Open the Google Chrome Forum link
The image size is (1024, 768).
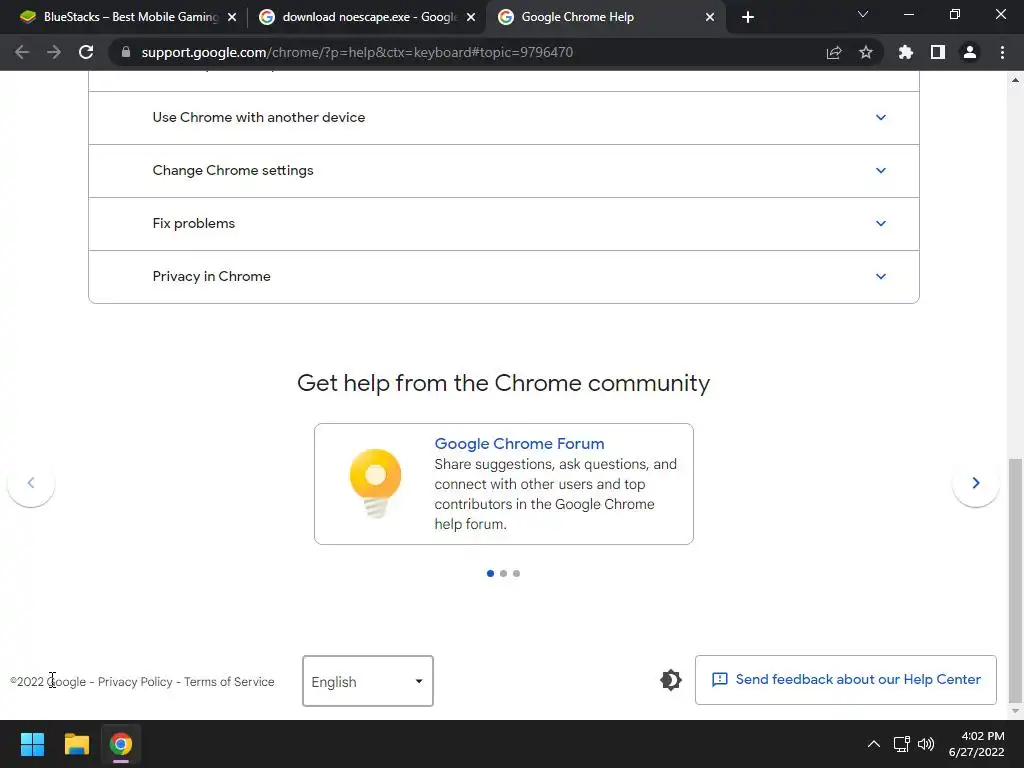pos(519,443)
